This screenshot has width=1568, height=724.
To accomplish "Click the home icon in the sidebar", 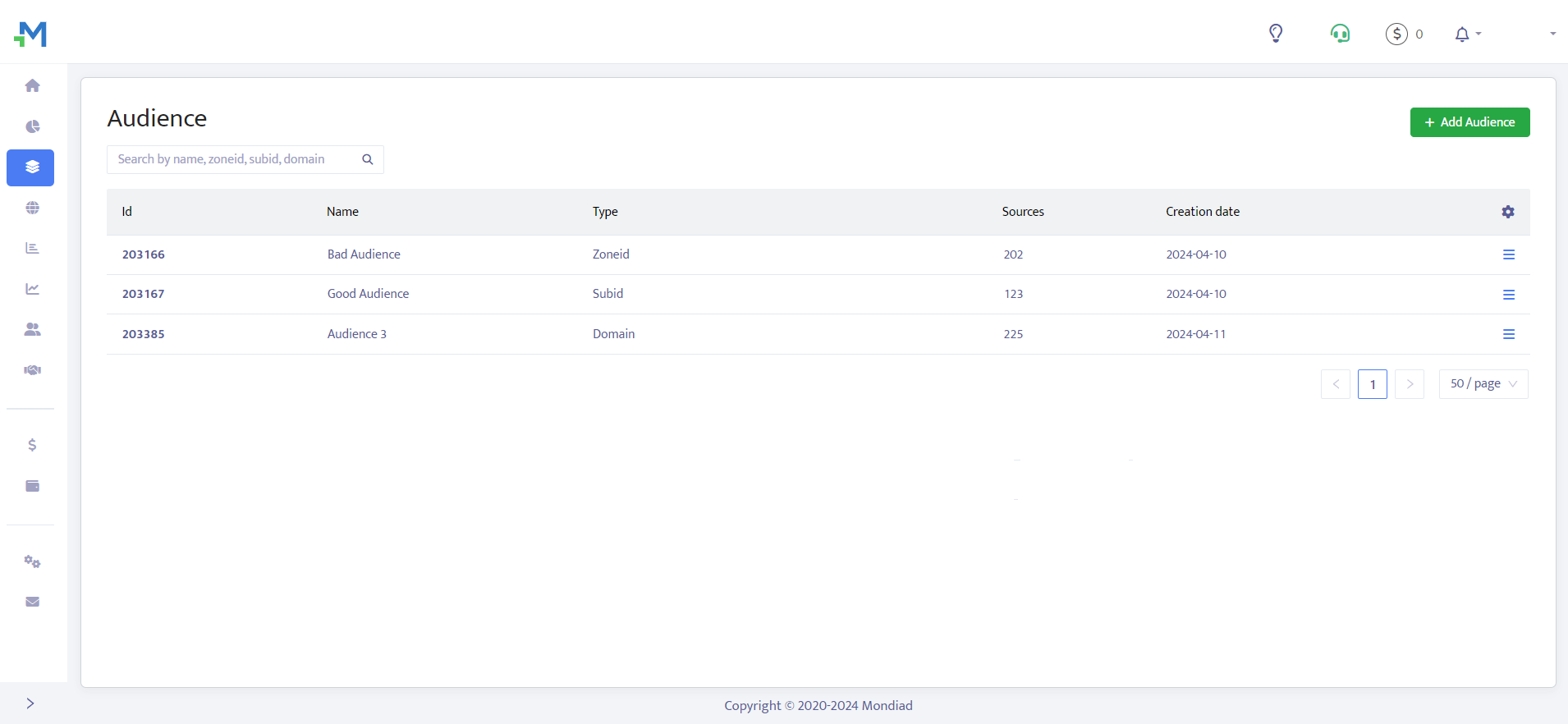I will click(32, 85).
